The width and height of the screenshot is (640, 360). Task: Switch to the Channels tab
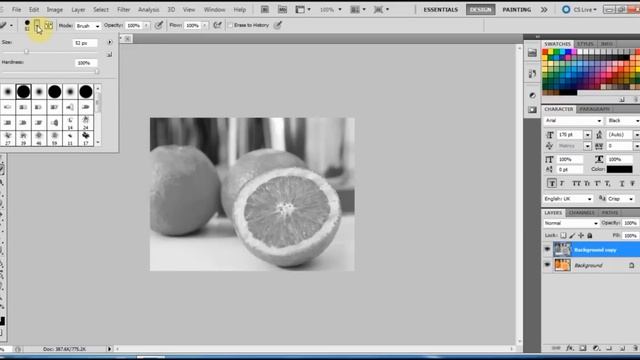[x=581, y=213]
